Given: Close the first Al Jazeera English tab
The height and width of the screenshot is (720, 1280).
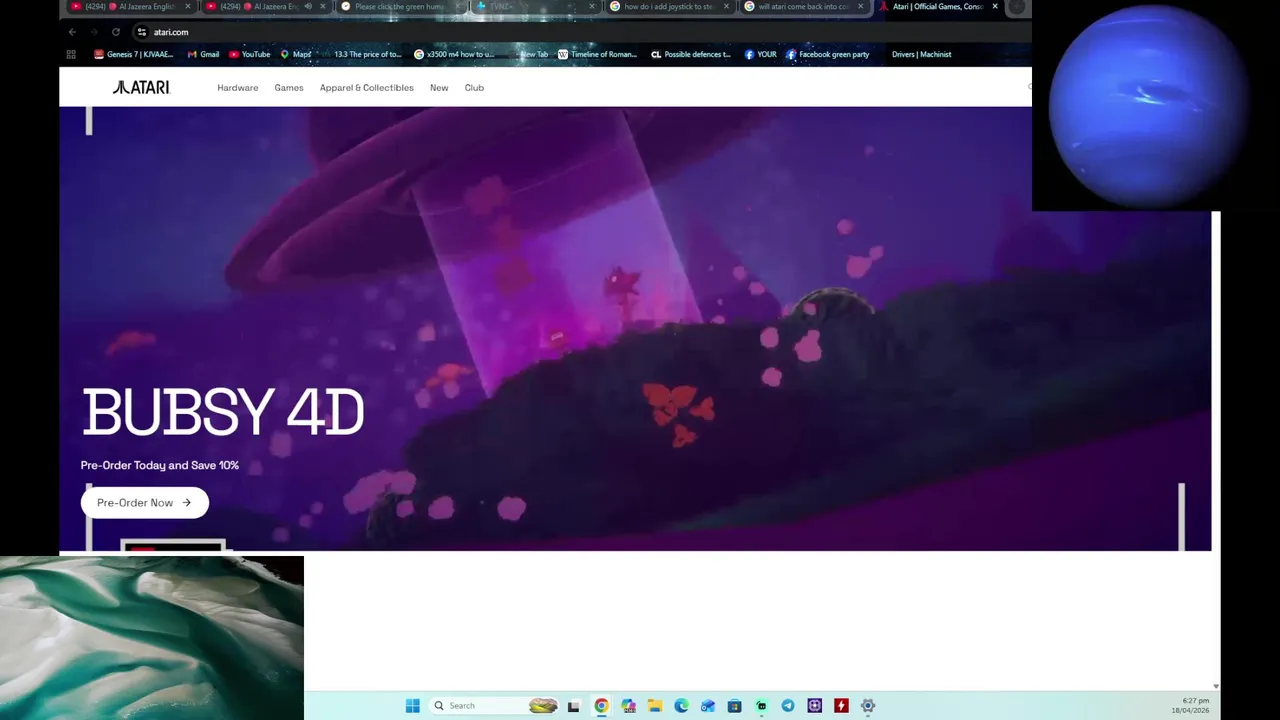Looking at the screenshot, I should point(187,7).
